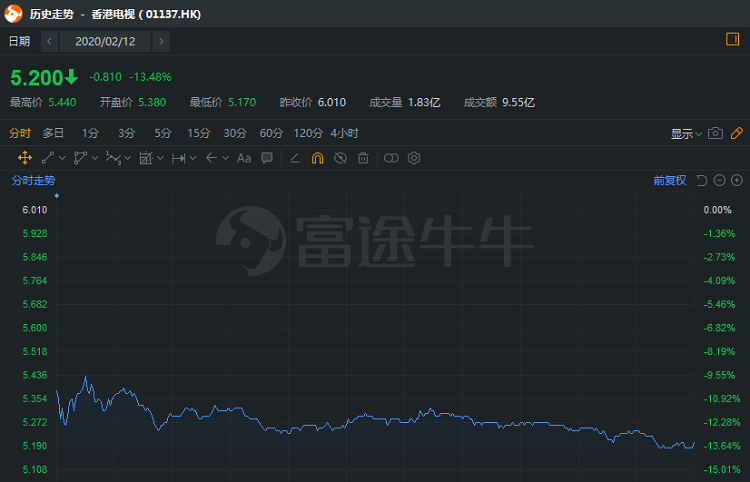Image resolution: width=750 pixels, height=482 pixels.
Task: Click the overlapping circles compare icon
Action: tap(391, 158)
